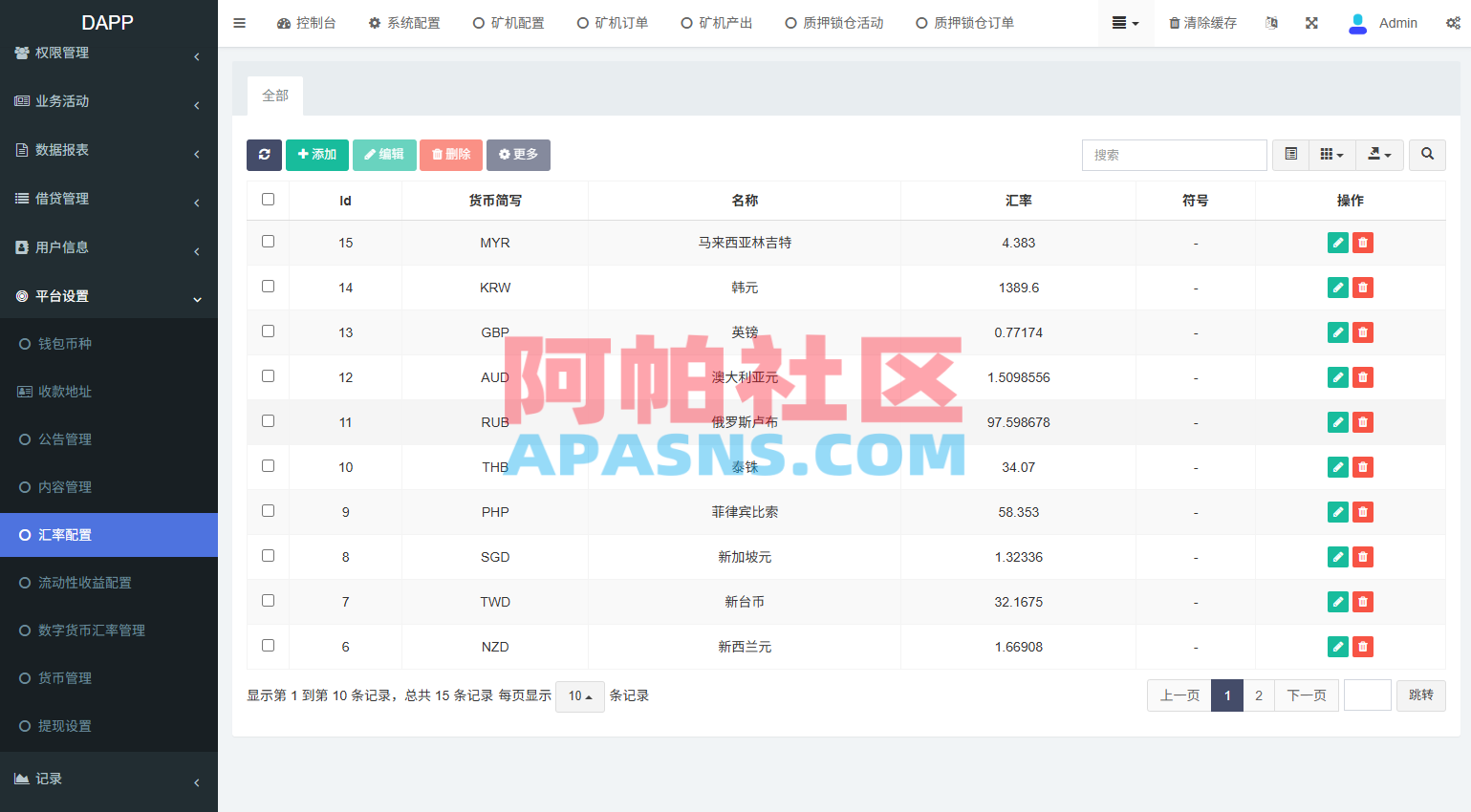This screenshot has width=1471, height=812.
Task: Select the 全部 tab
Action: 275,96
